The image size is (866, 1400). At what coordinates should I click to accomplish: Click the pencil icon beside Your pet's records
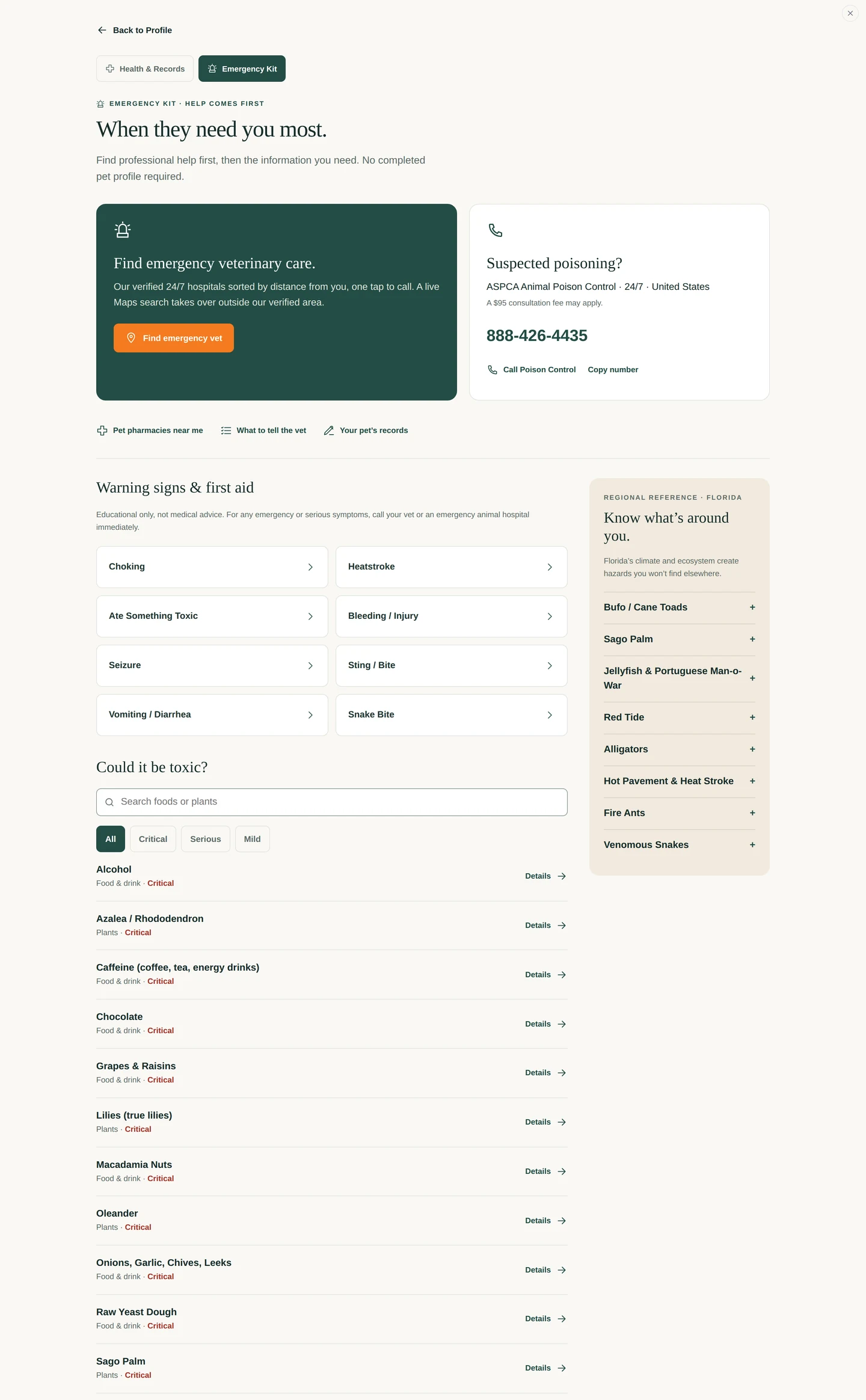tap(329, 431)
